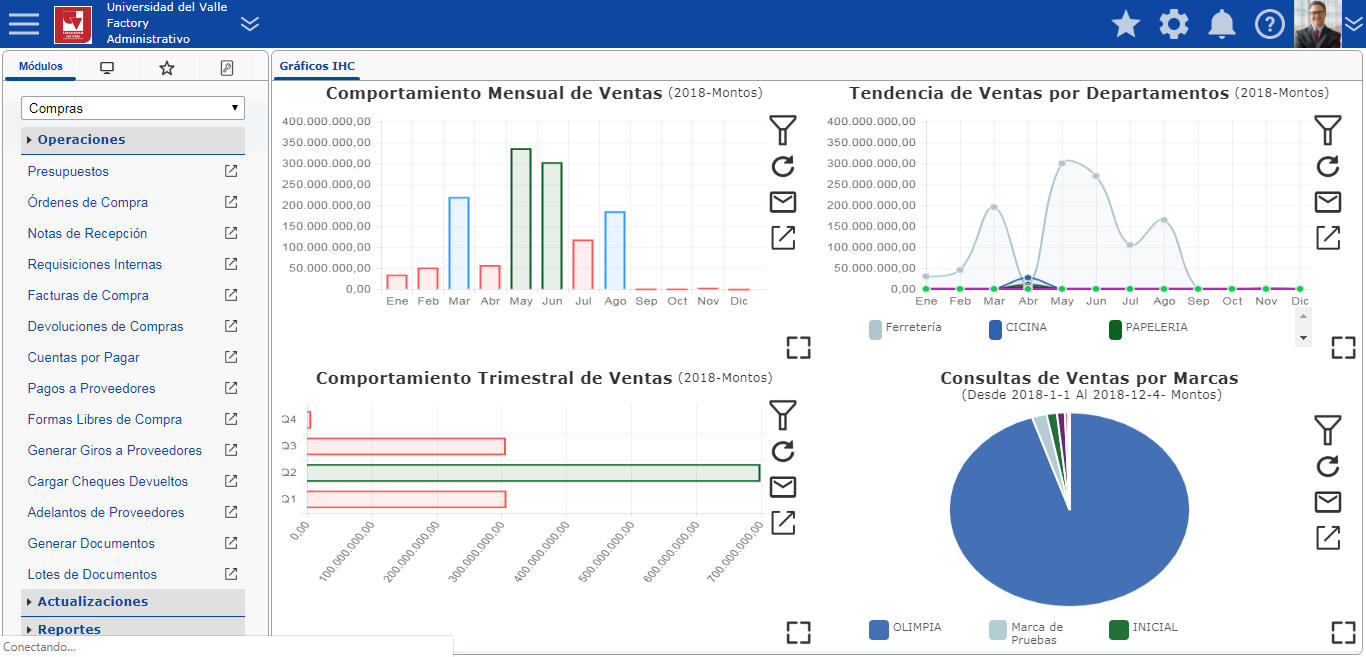1366x657 pixels.
Task: Open Pagos a Proveedores
Action: [x=89, y=388]
